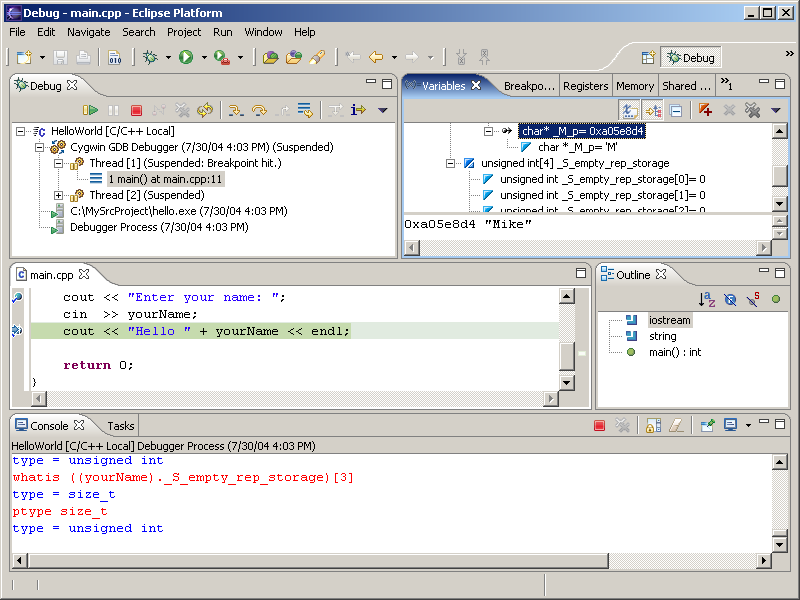The height and width of the screenshot is (600, 800).
Task: Select main() : int in Outline
Action: (x=674, y=352)
